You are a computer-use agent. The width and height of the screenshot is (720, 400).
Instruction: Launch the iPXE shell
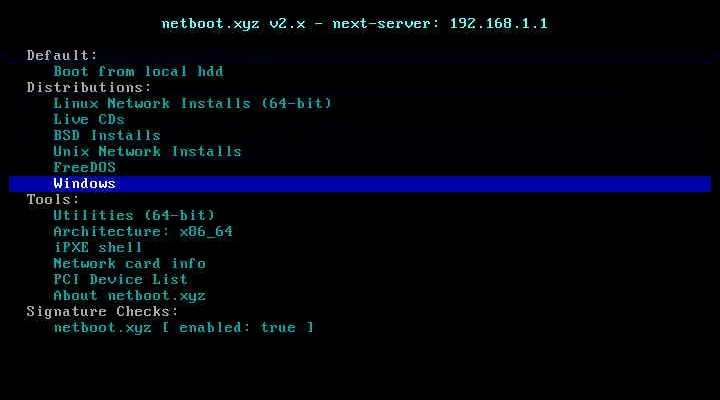[98, 248]
